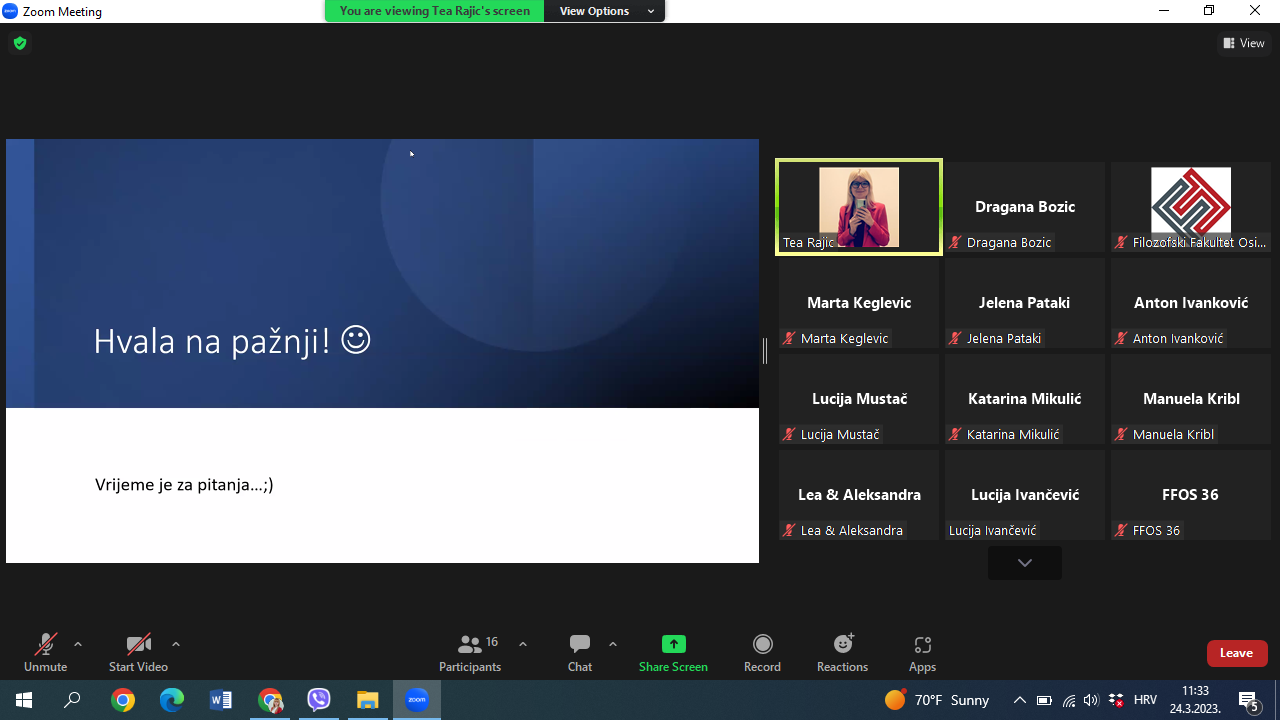Viewport: 1280px width, 720px height.
Task: Switch the HRV keyboard language indicator
Action: point(1146,700)
